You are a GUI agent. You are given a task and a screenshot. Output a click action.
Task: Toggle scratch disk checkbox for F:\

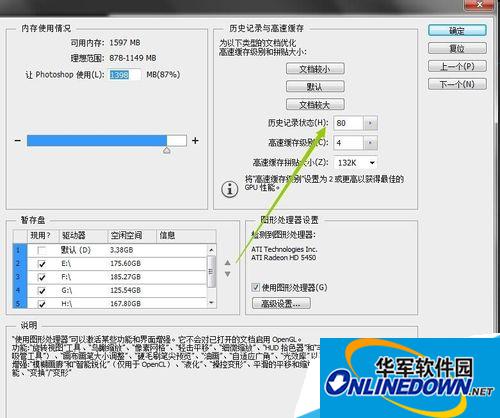(42, 277)
